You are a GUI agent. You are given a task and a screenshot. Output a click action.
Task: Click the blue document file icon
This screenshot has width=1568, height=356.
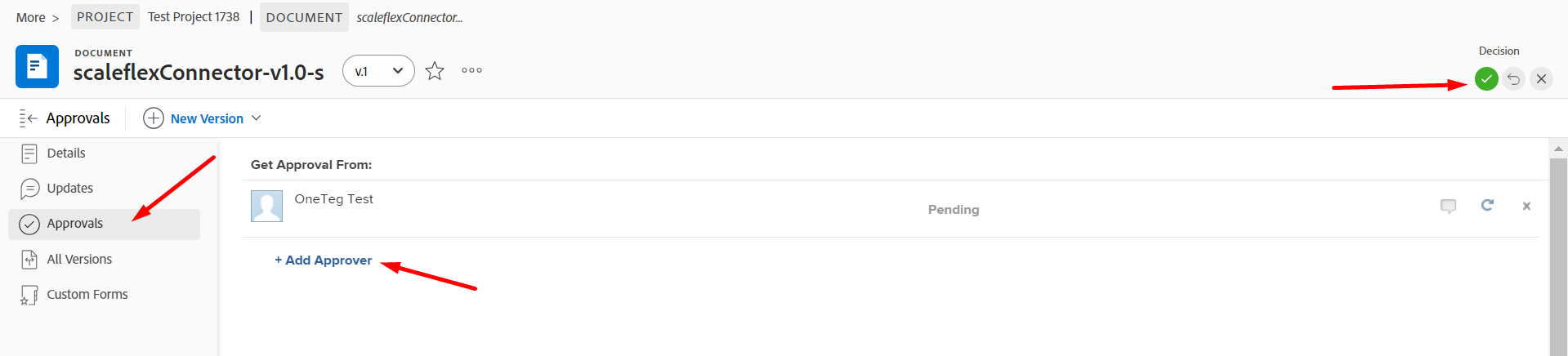point(37,66)
